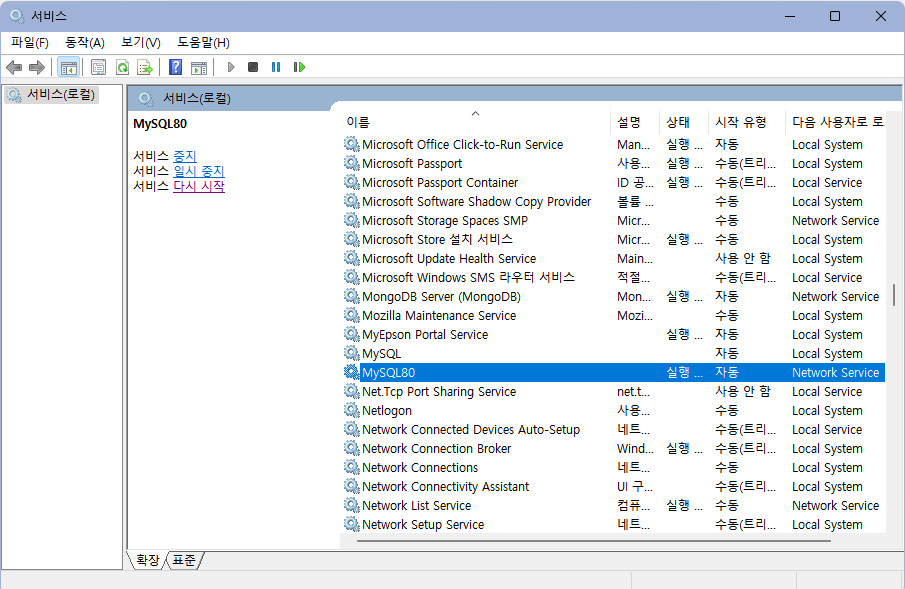
Task: Click the vertical scrollbar thumb
Action: (894, 295)
